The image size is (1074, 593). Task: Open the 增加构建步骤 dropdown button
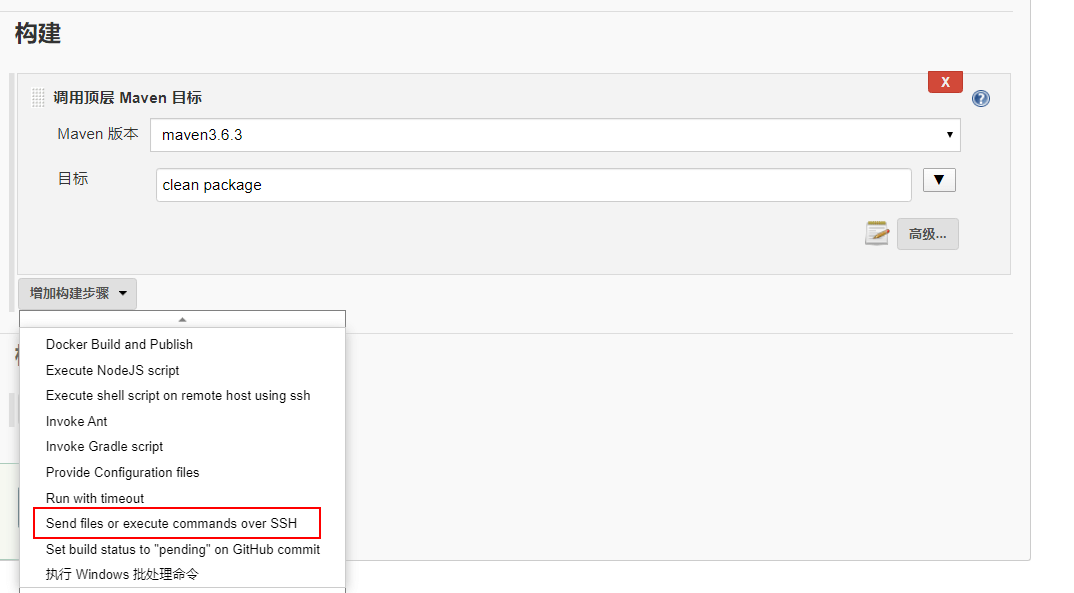(77, 294)
